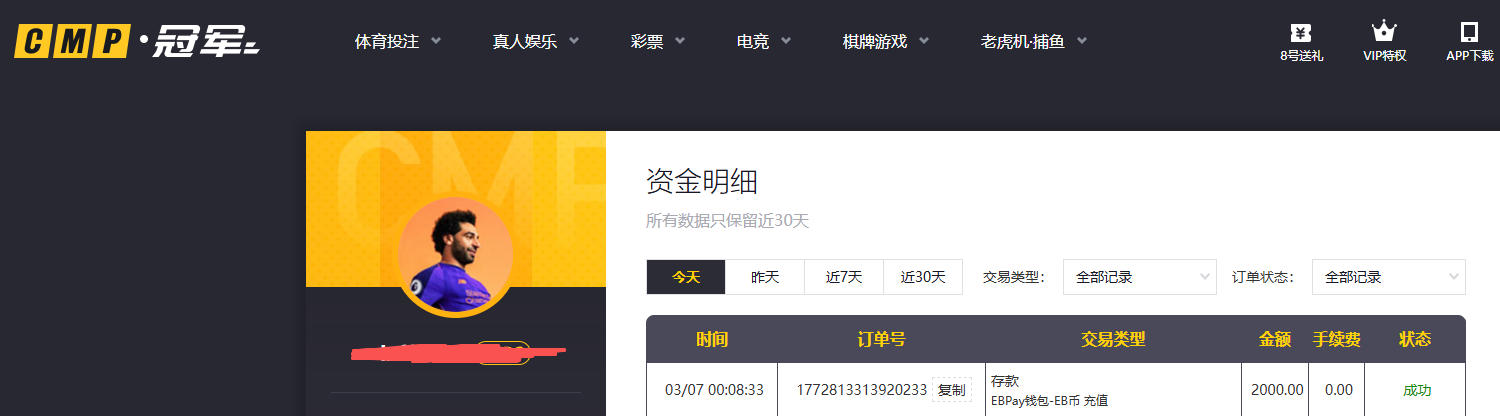1500x416 pixels.
Task: Click the CMP 冠军 logo
Action: [137, 41]
